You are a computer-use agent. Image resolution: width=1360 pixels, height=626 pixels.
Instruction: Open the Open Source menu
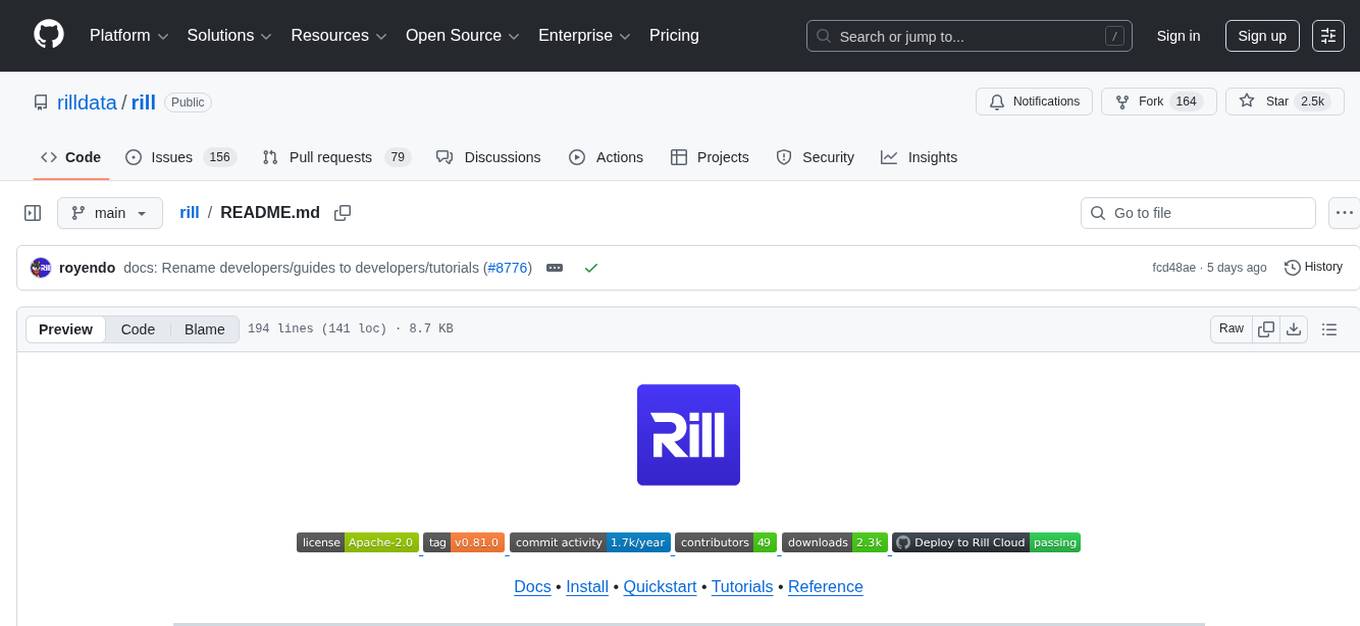462,35
